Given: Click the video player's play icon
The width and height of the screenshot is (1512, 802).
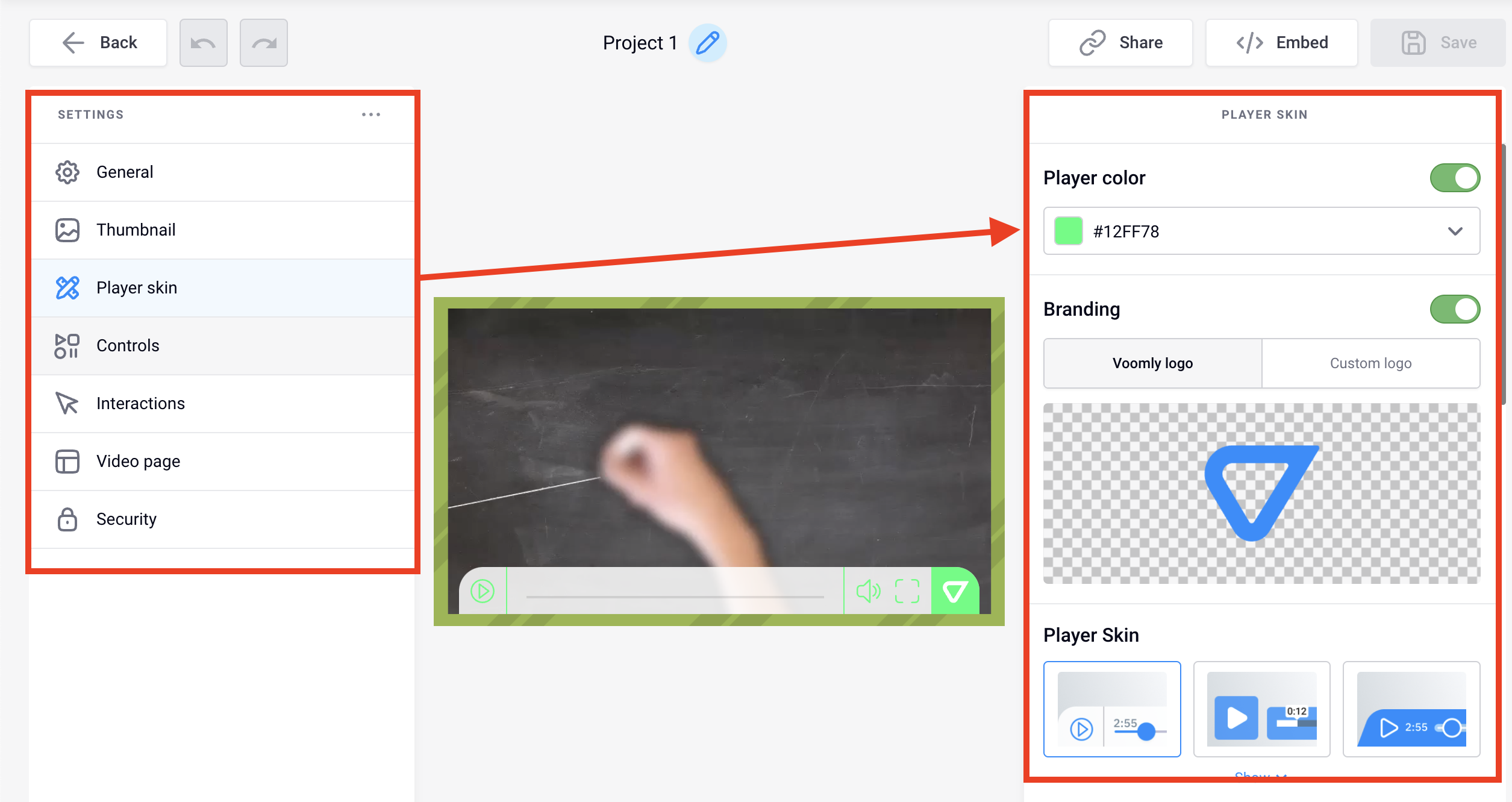Looking at the screenshot, I should coord(483,591).
